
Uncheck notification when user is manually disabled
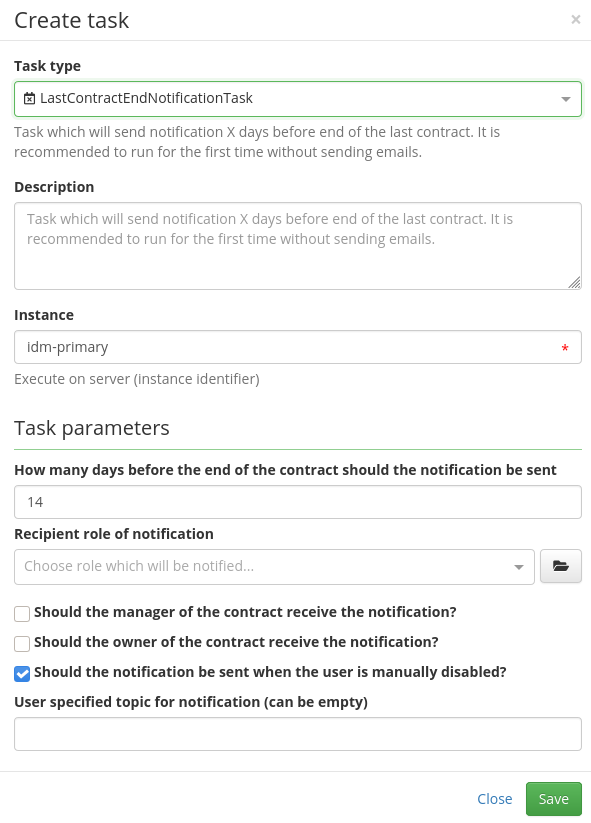[22, 673]
